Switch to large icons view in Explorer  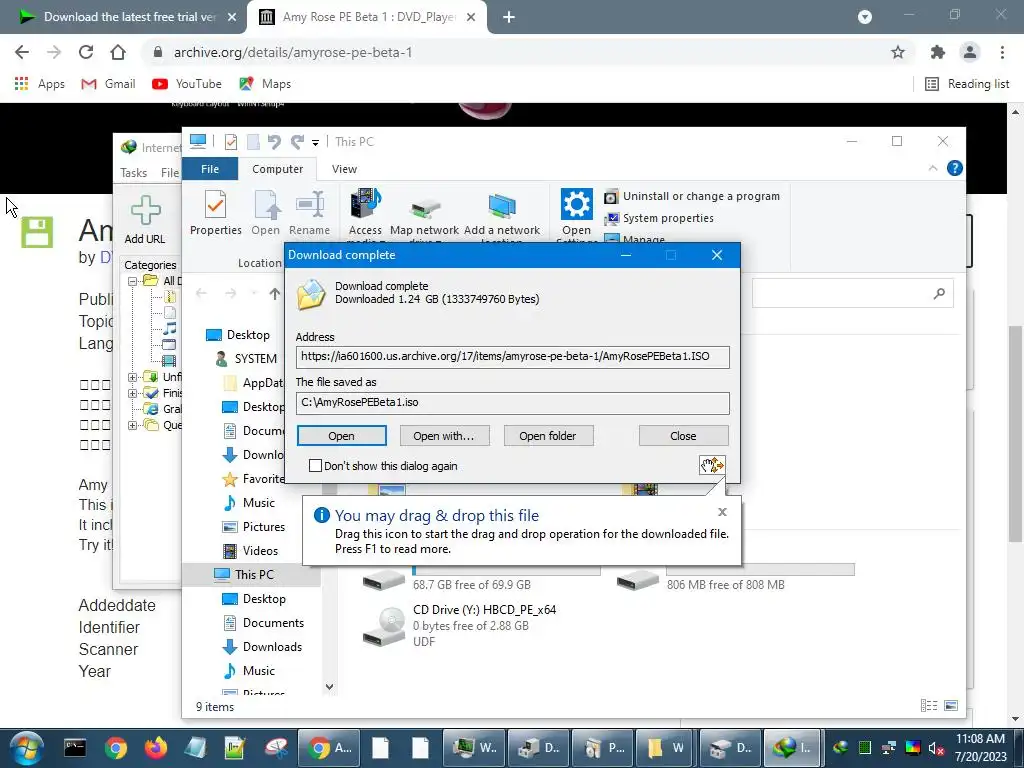(951, 705)
